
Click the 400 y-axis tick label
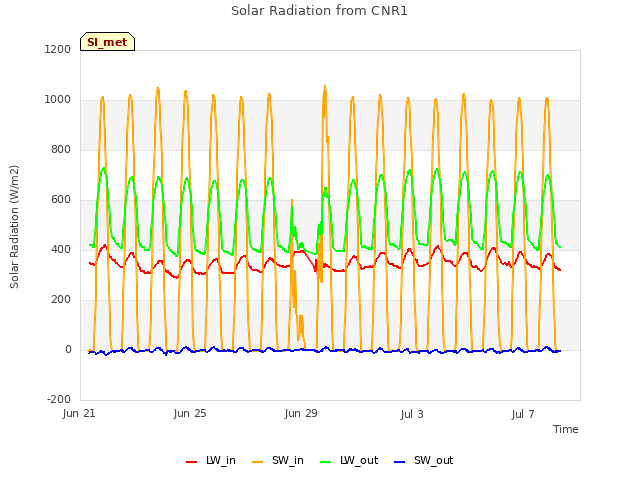click(61, 249)
